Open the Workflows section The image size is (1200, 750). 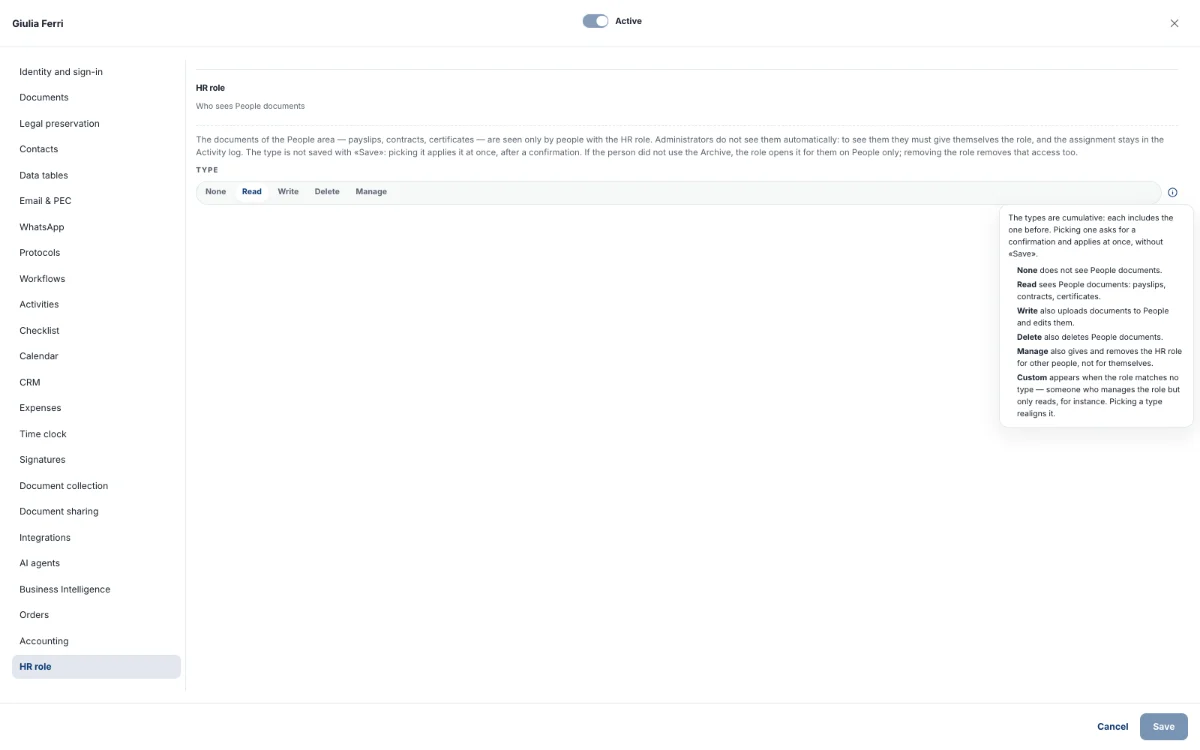96,279
